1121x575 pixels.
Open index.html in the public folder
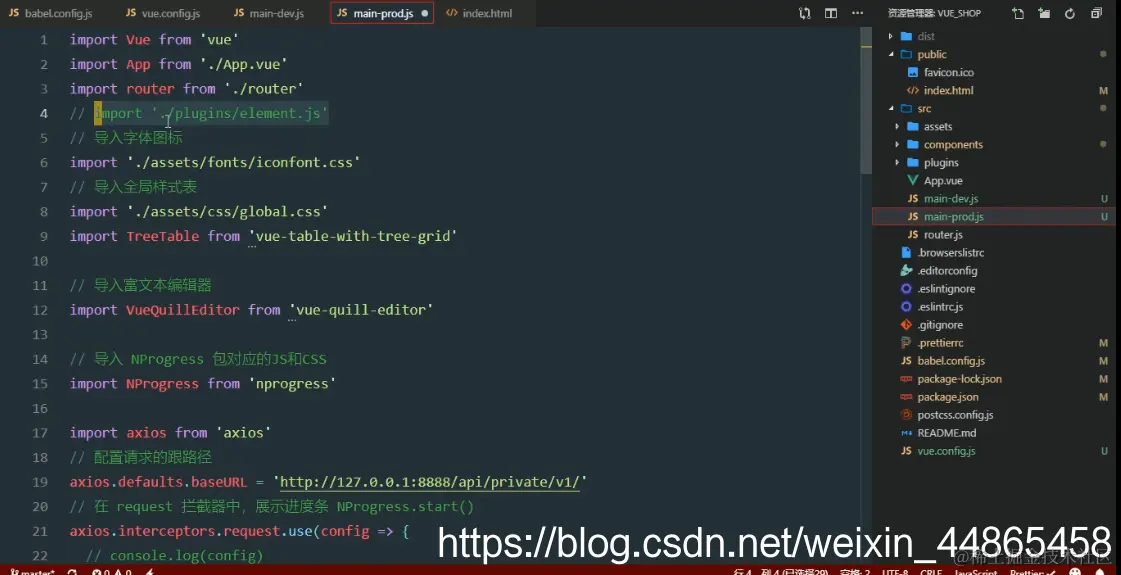click(x=948, y=90)
